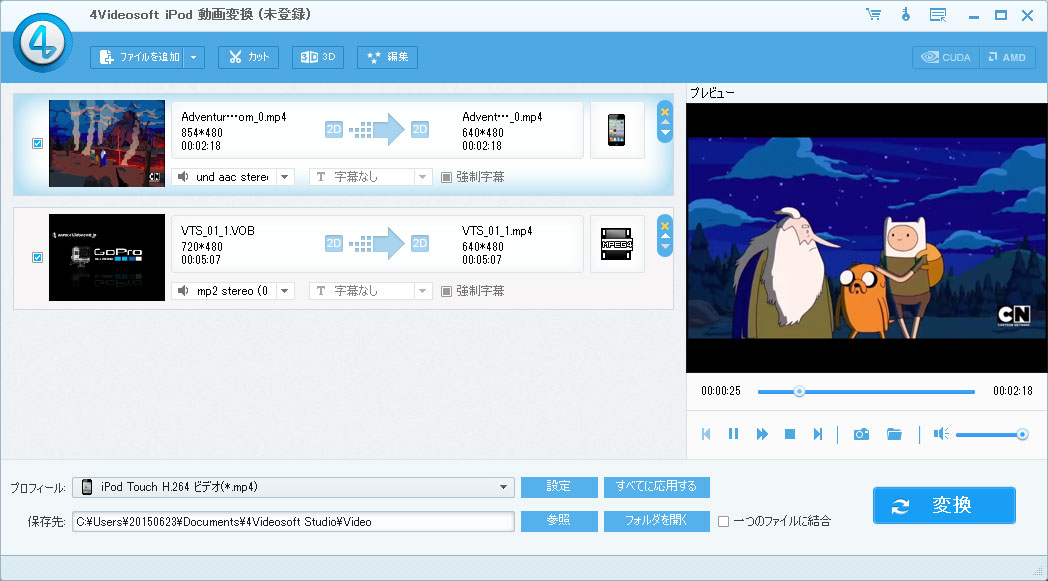Open the 'mp2 stereo' audio track dropdown

[285, 291]
